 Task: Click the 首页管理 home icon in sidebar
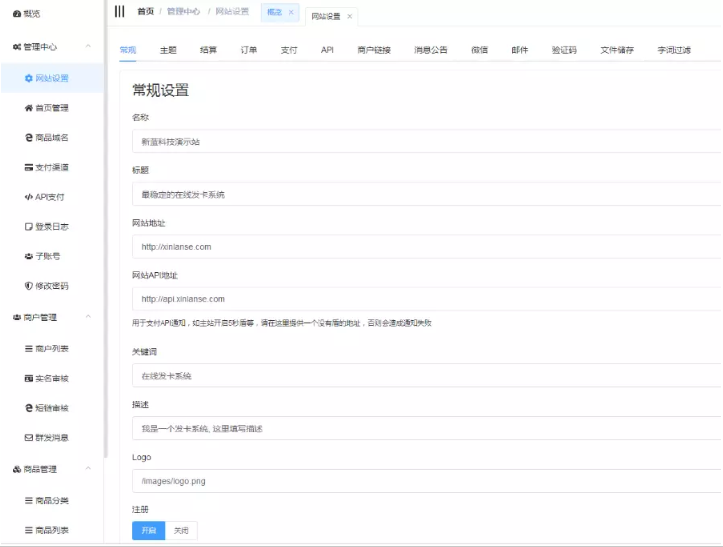point(28,108)
